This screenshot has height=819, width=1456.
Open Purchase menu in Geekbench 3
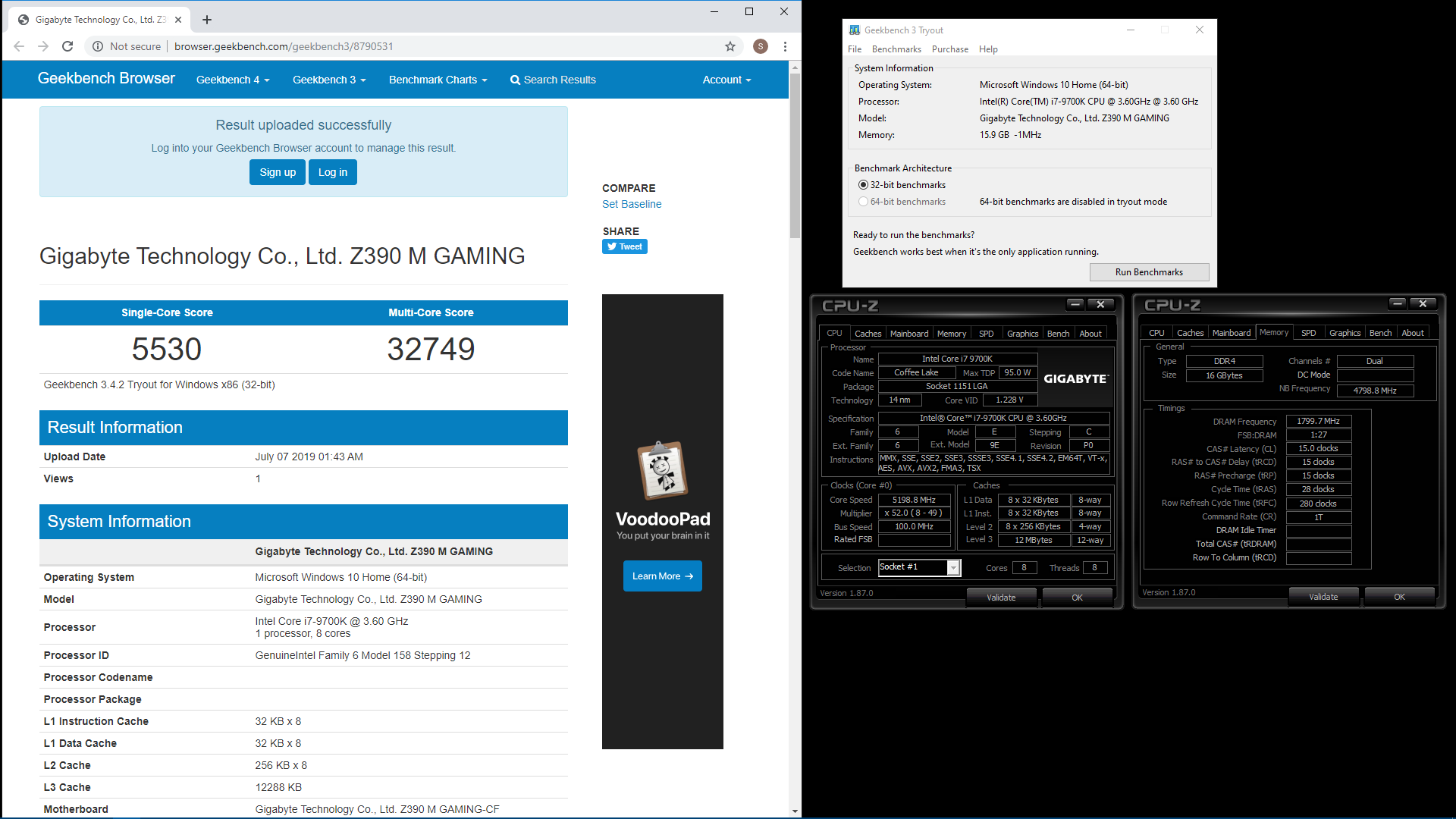[950, 49]
